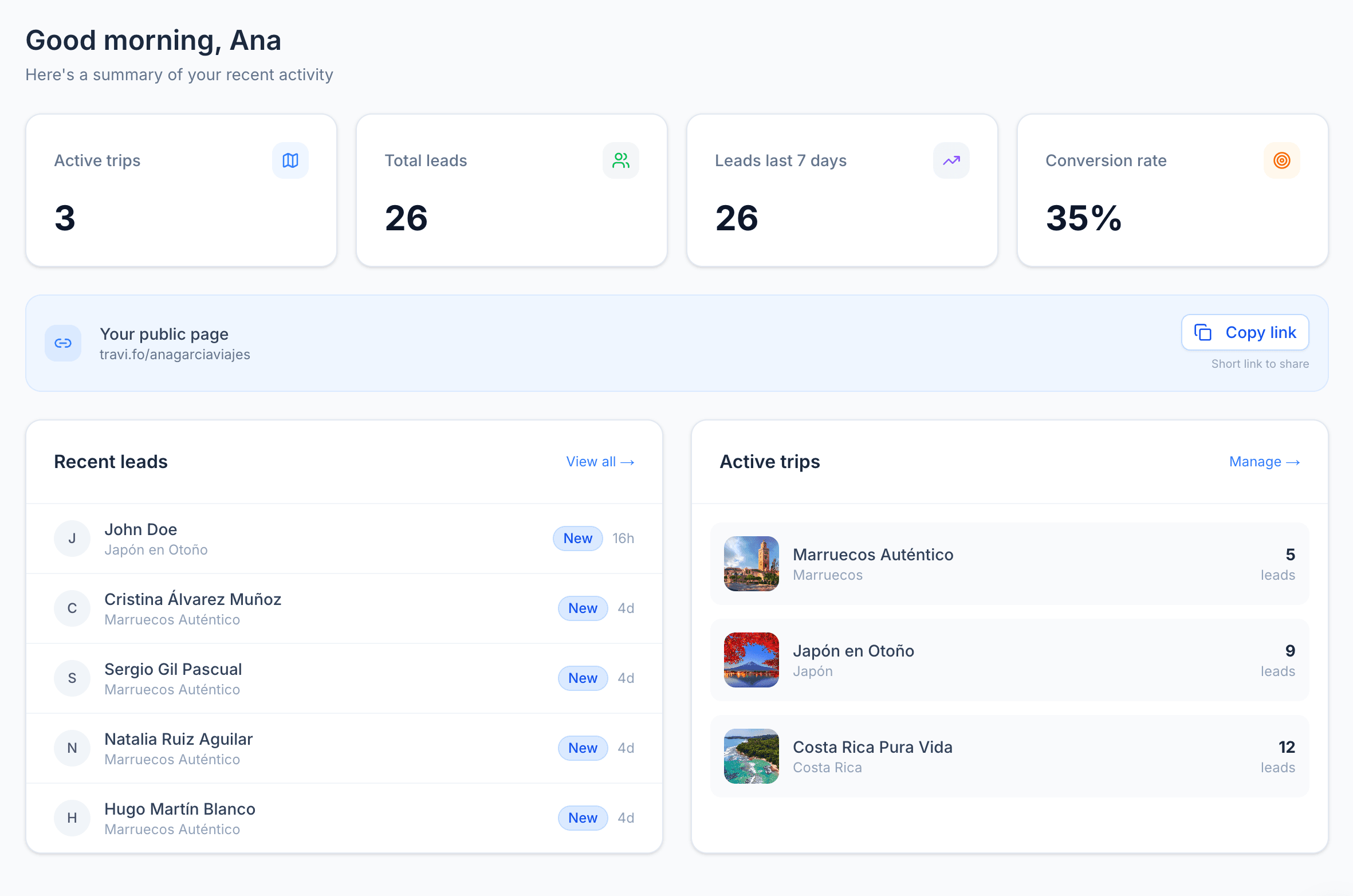The width and height of the screenshot is (1353, 896).
Task: Click the target icon on Conversion rate card
Action: pos(1281,160)
